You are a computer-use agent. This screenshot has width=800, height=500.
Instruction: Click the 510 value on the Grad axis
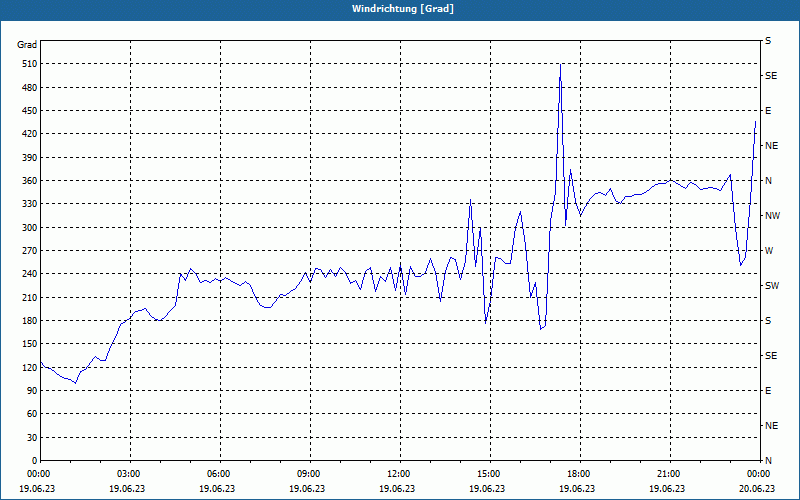pos(31,64)
